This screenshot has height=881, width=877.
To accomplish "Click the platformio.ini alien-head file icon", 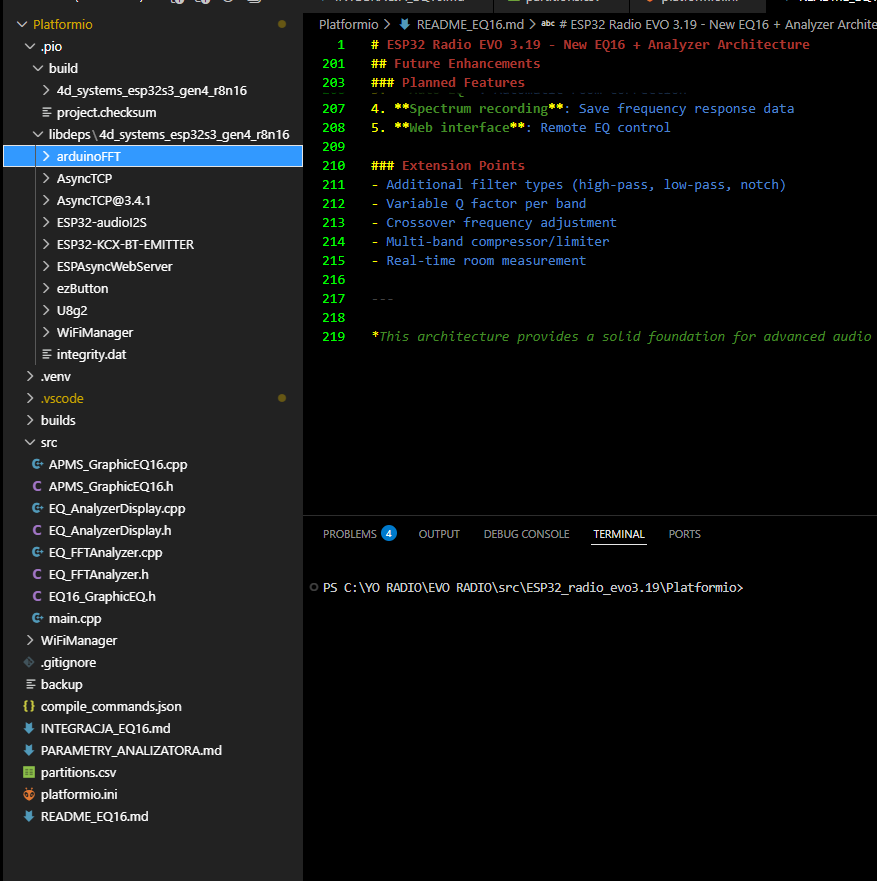I will click(29, 794).
